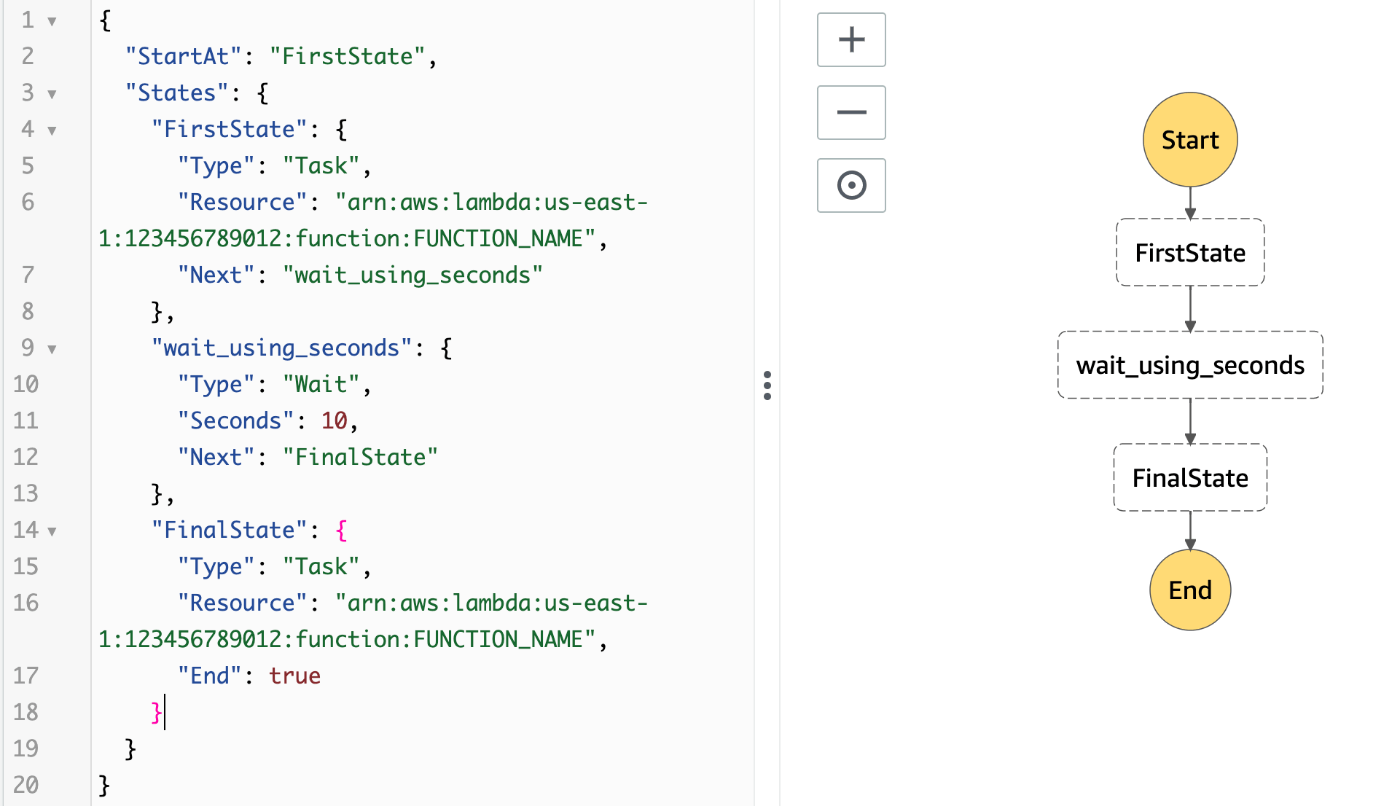Click the Start node in the workflow diagram
1400x806 pixels.
point(1190,140)
